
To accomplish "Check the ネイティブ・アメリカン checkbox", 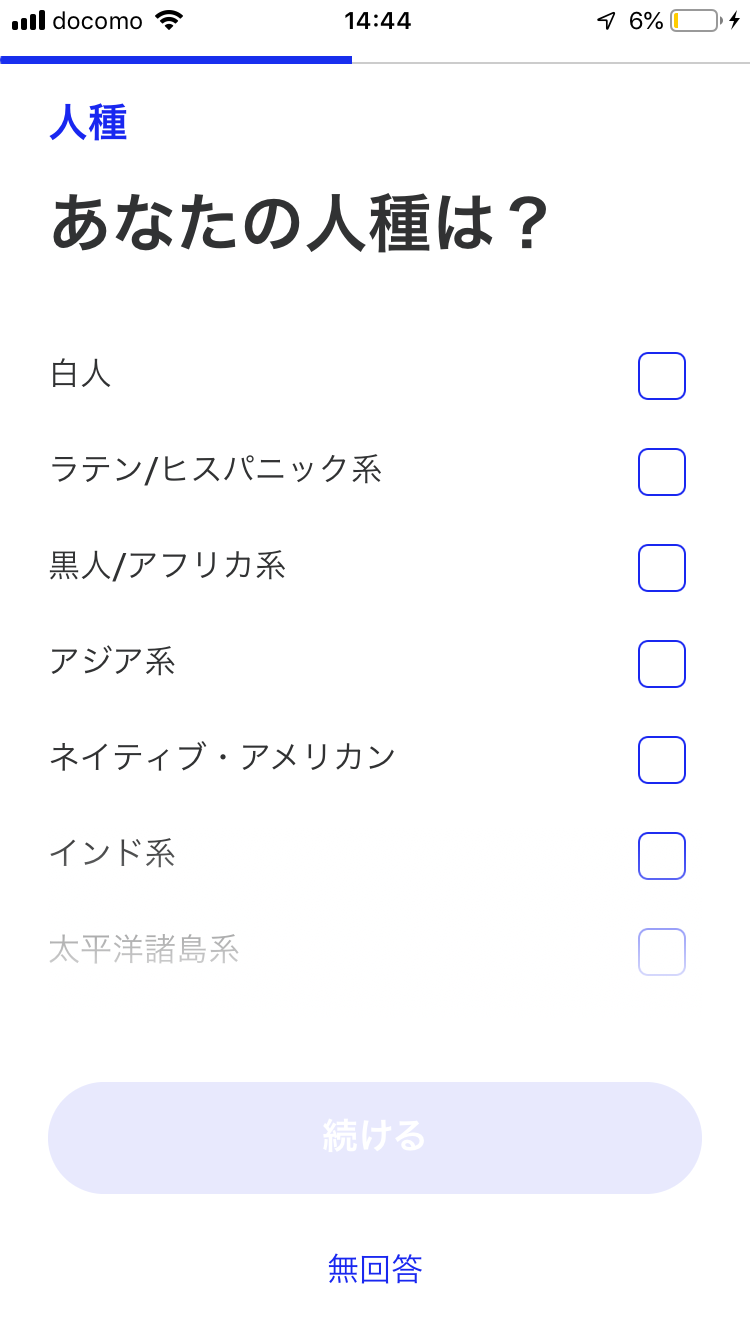I will [x=662, y=760].
